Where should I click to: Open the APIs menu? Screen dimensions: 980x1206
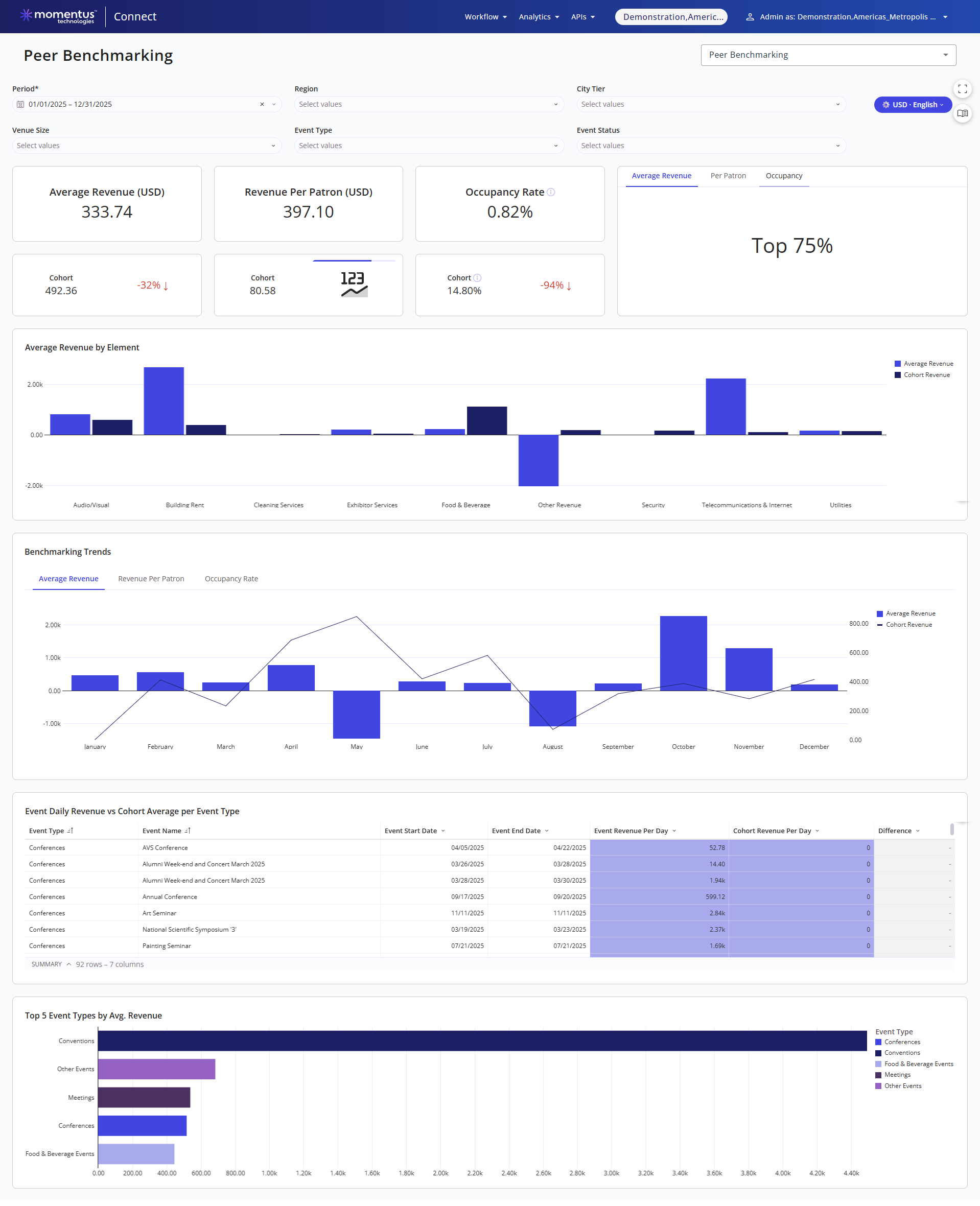click(x=582, y=17)
